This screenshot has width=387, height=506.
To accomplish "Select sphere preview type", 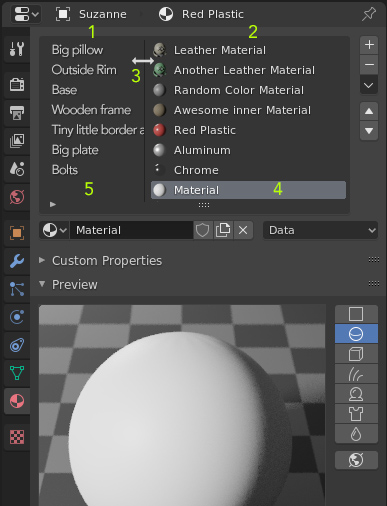I will coord(356,334).
